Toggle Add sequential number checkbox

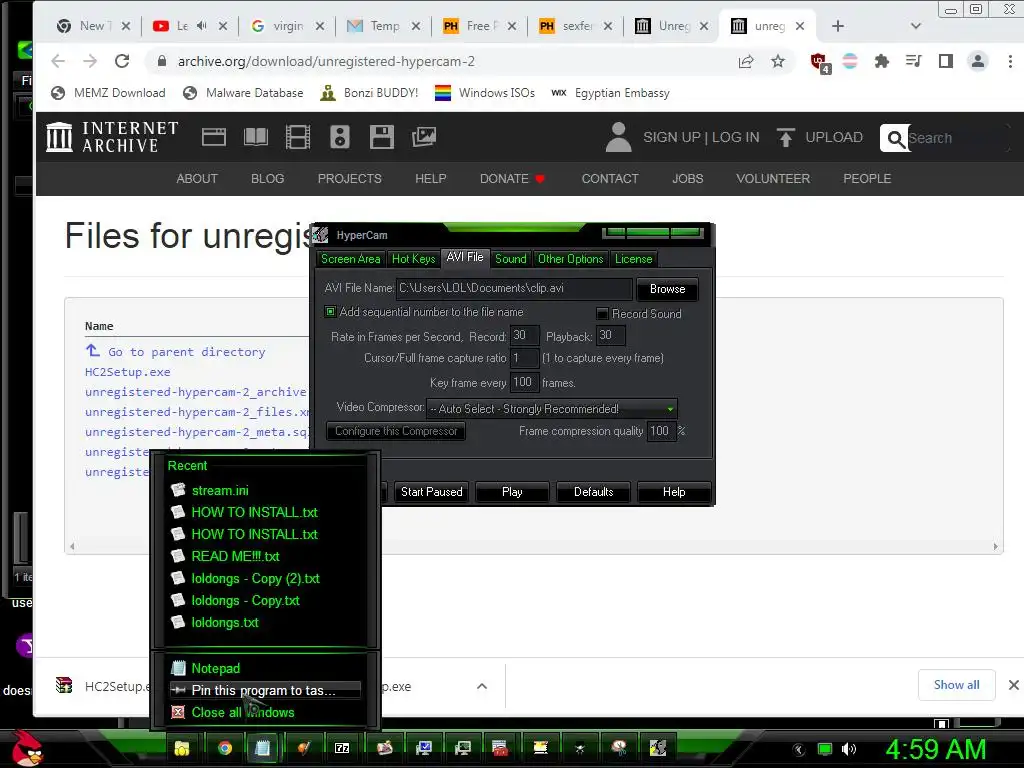coord(330,312)
